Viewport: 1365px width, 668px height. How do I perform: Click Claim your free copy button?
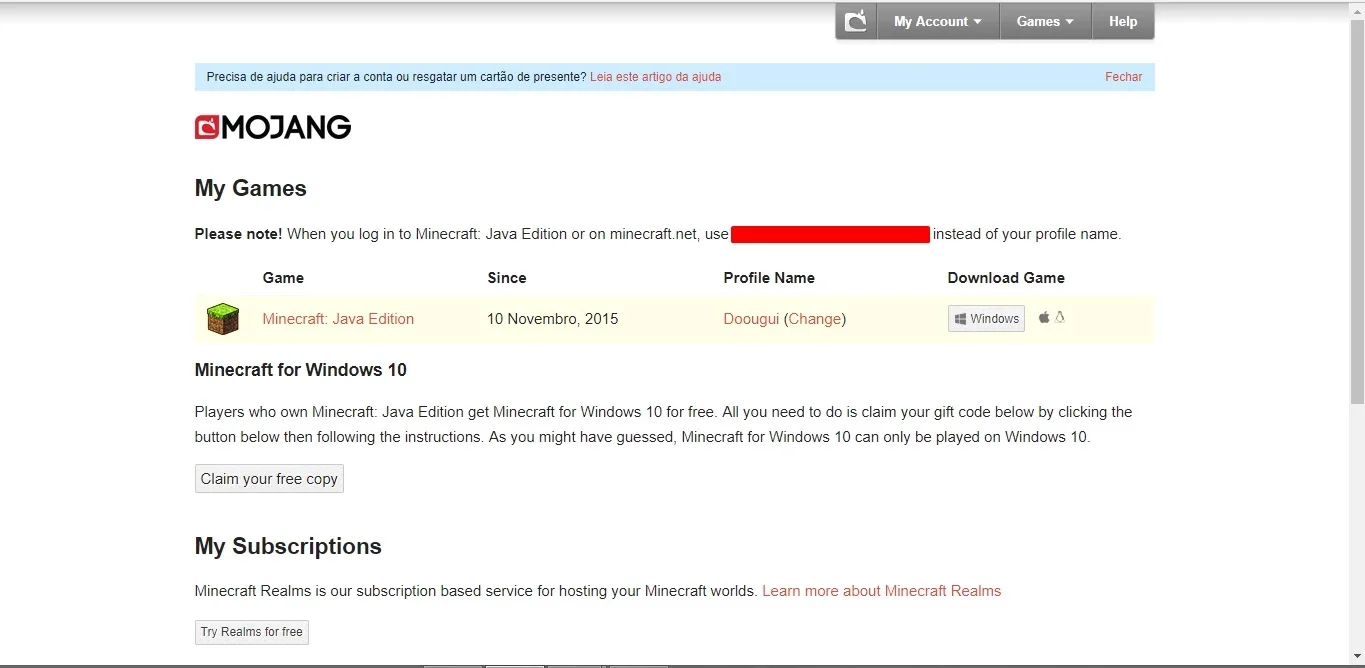point(269,479)
